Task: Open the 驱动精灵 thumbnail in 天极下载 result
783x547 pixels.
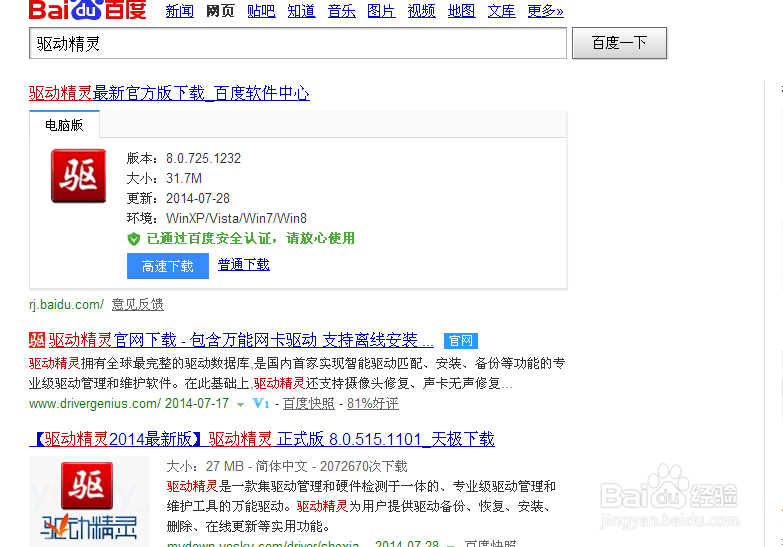Action: click(x=89, y=501)
